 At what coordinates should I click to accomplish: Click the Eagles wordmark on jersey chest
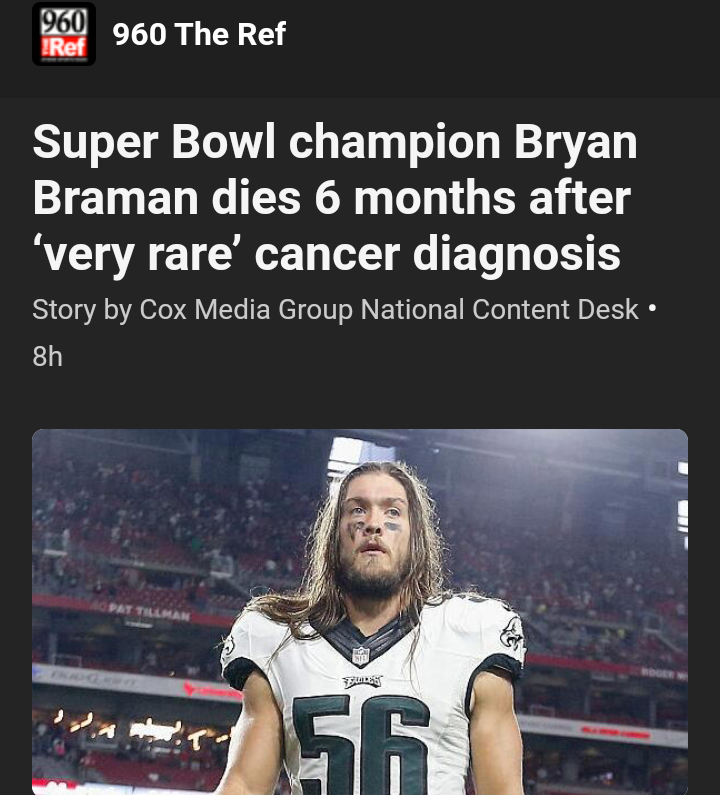click(x=361, y=681)
